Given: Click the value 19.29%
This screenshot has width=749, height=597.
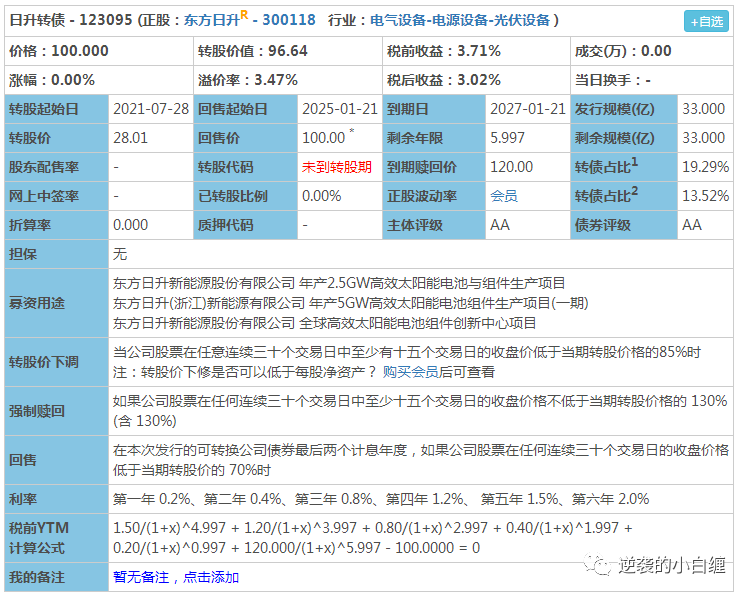Looking at the screenshot, I should coord(706,167).
